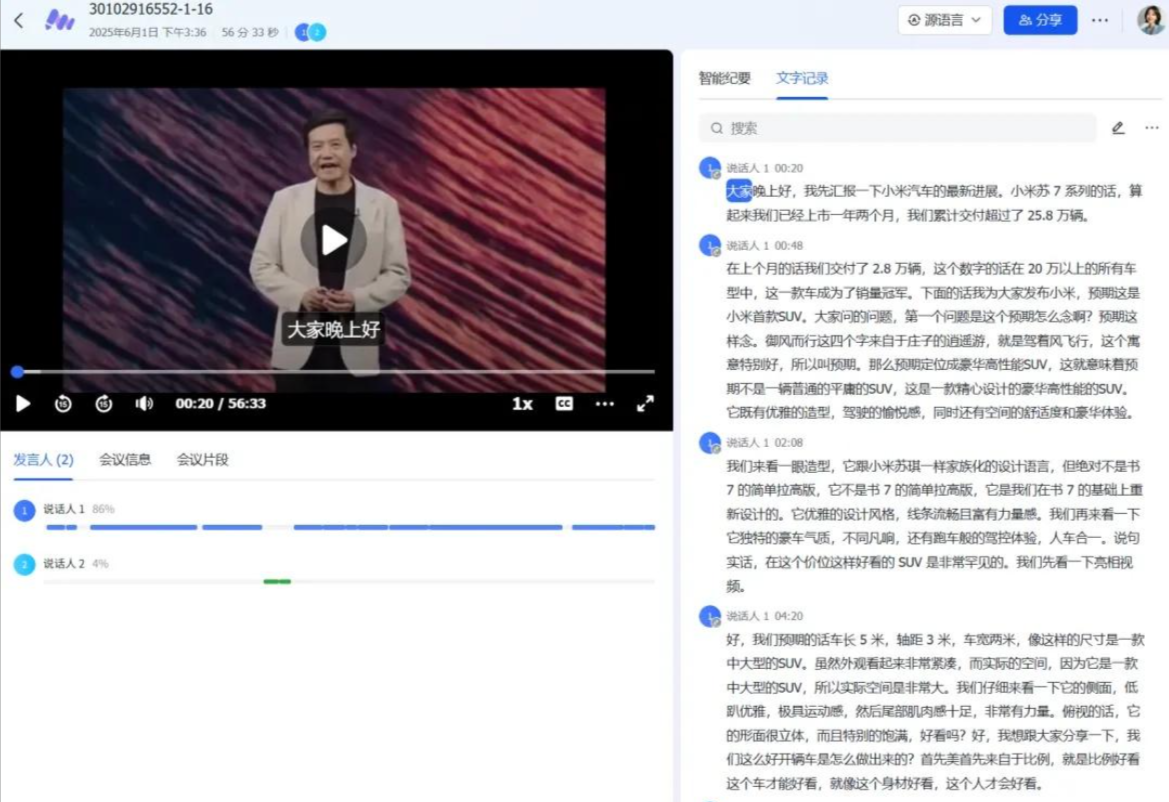Image resolution: width=1169 pixels, height=802 pixels.
Task: Open video player more options ellipsis
Action: (605, 403)
